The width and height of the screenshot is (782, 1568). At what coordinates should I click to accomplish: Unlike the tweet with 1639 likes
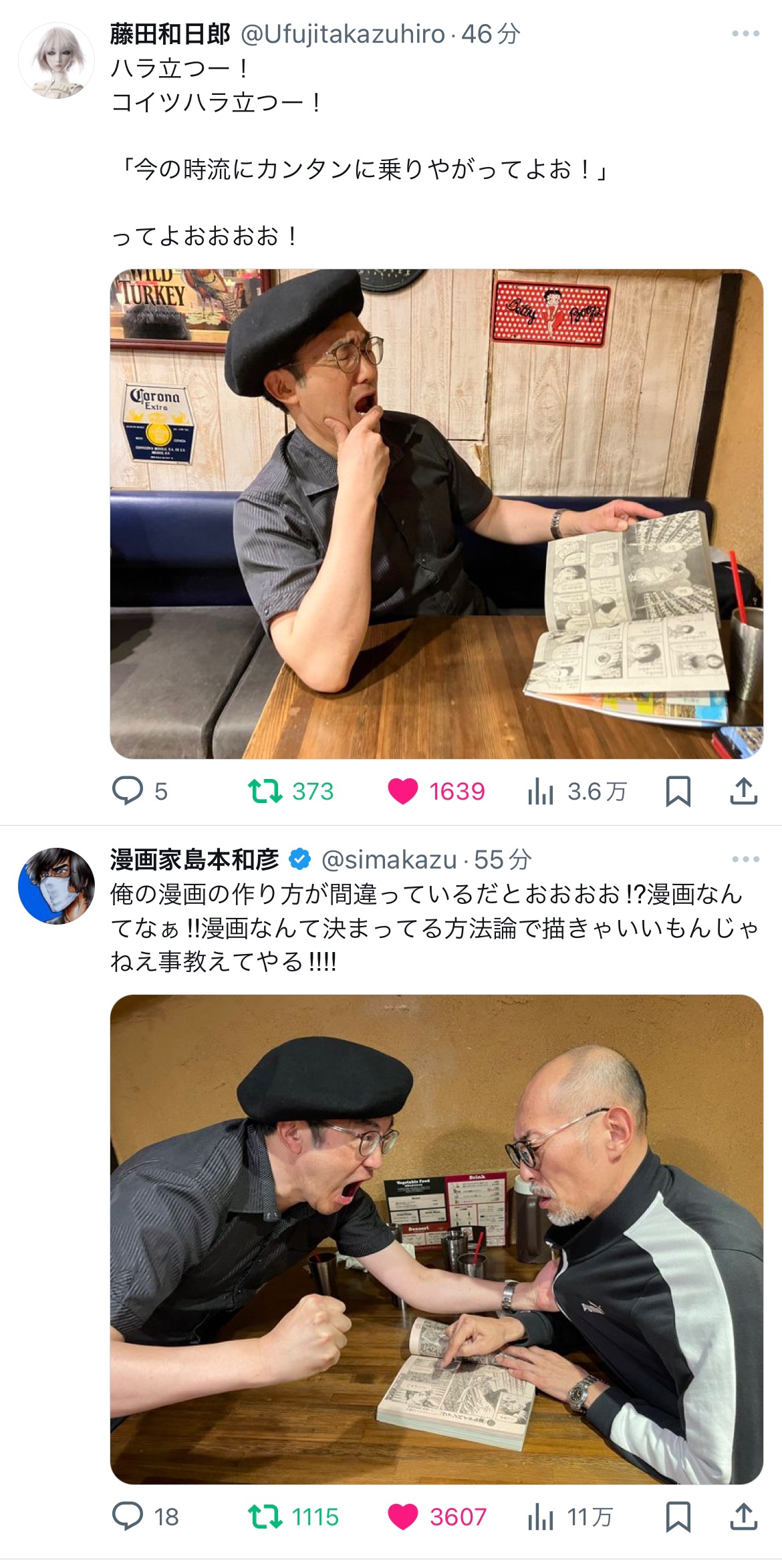coord(436,791)
